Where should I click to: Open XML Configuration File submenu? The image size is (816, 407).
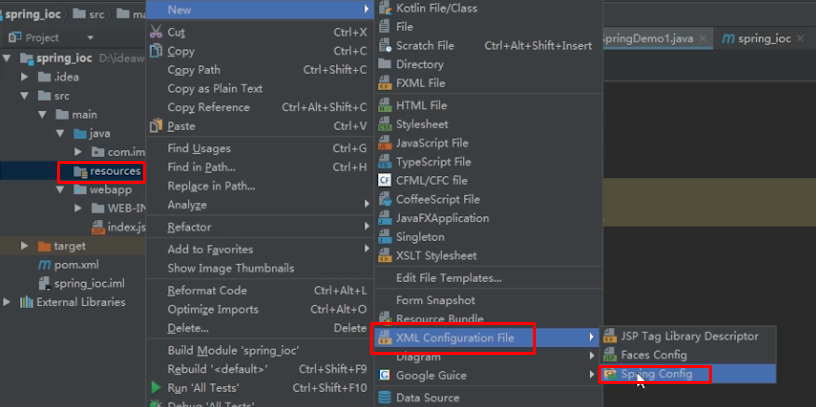(487, 338)
